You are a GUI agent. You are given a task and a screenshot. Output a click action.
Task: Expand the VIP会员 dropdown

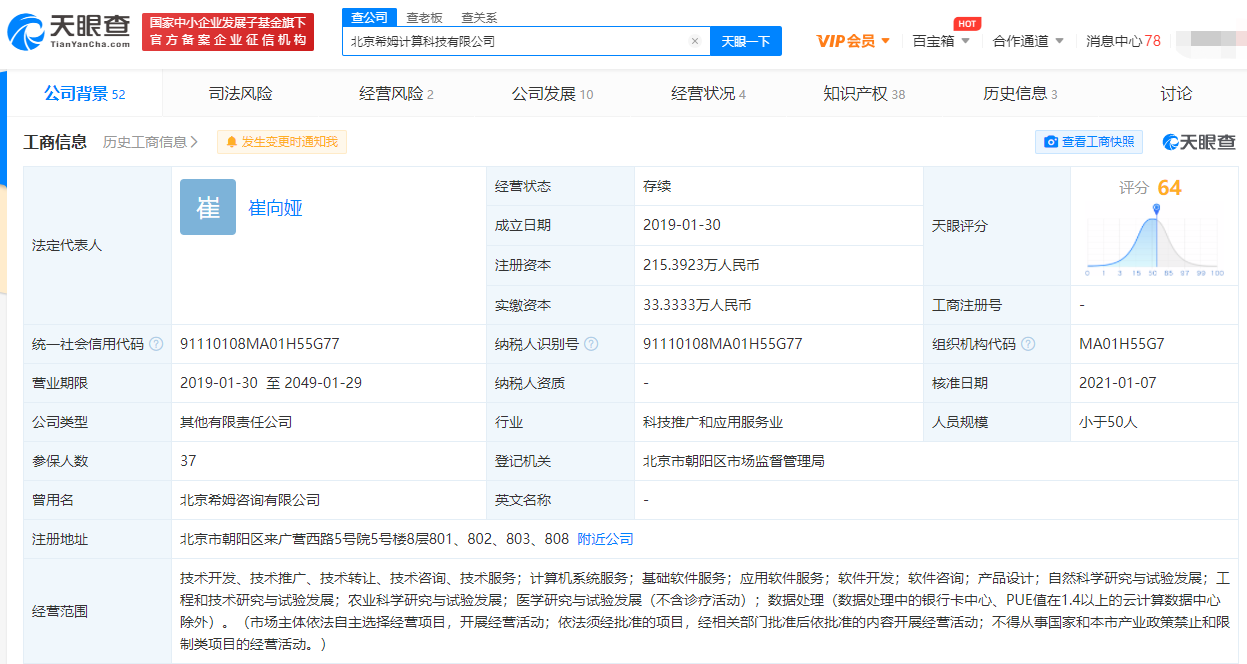click(x=853, y=41)
